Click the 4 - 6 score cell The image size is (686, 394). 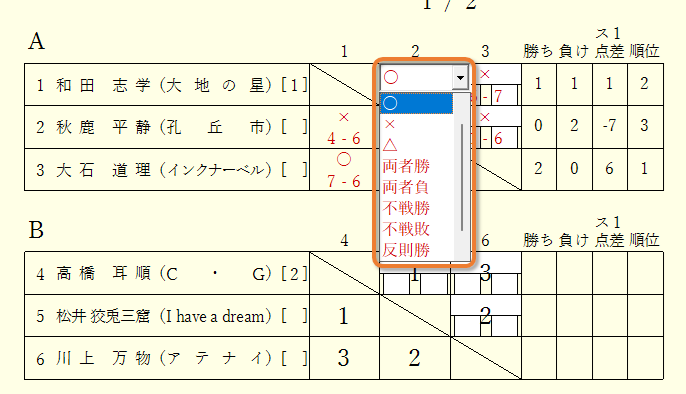pyautogui.click(x=344, y=139)
